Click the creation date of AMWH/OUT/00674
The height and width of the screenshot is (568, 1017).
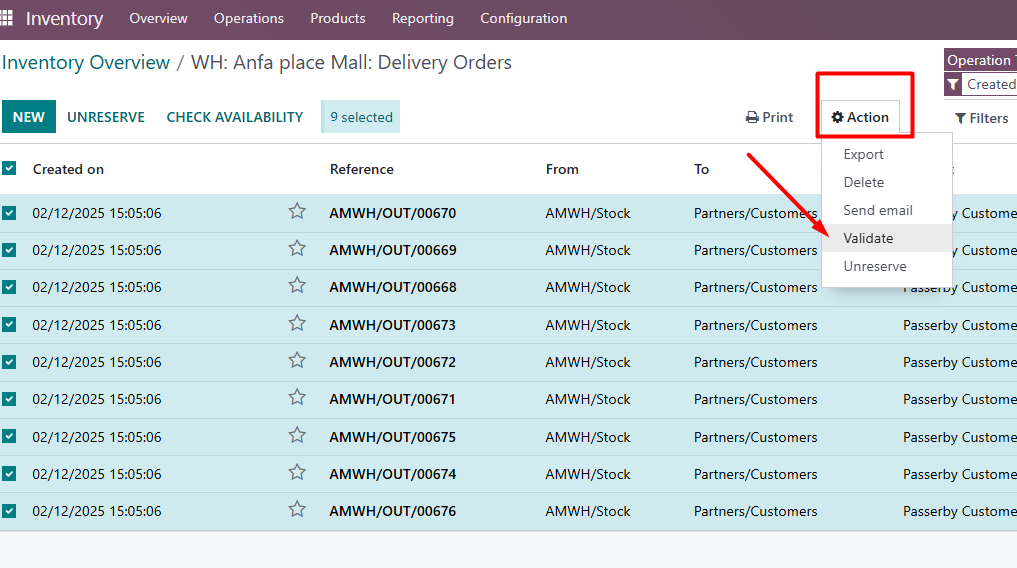[x=97, y=474]
